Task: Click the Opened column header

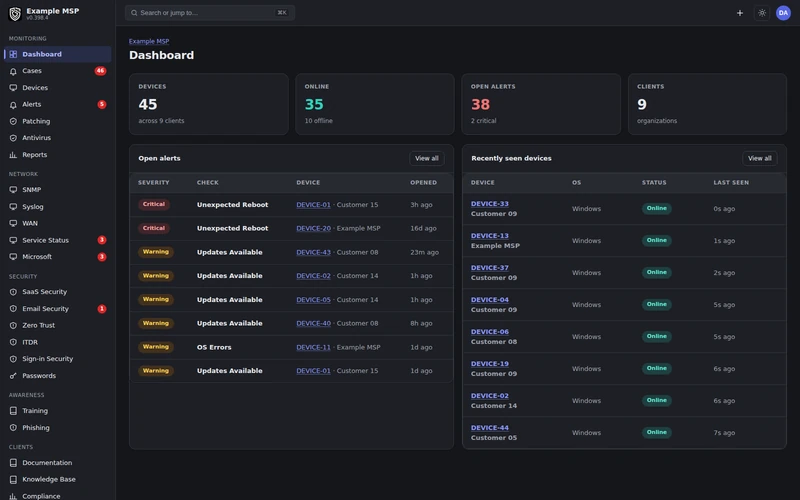Action: (x=423, y=183)
